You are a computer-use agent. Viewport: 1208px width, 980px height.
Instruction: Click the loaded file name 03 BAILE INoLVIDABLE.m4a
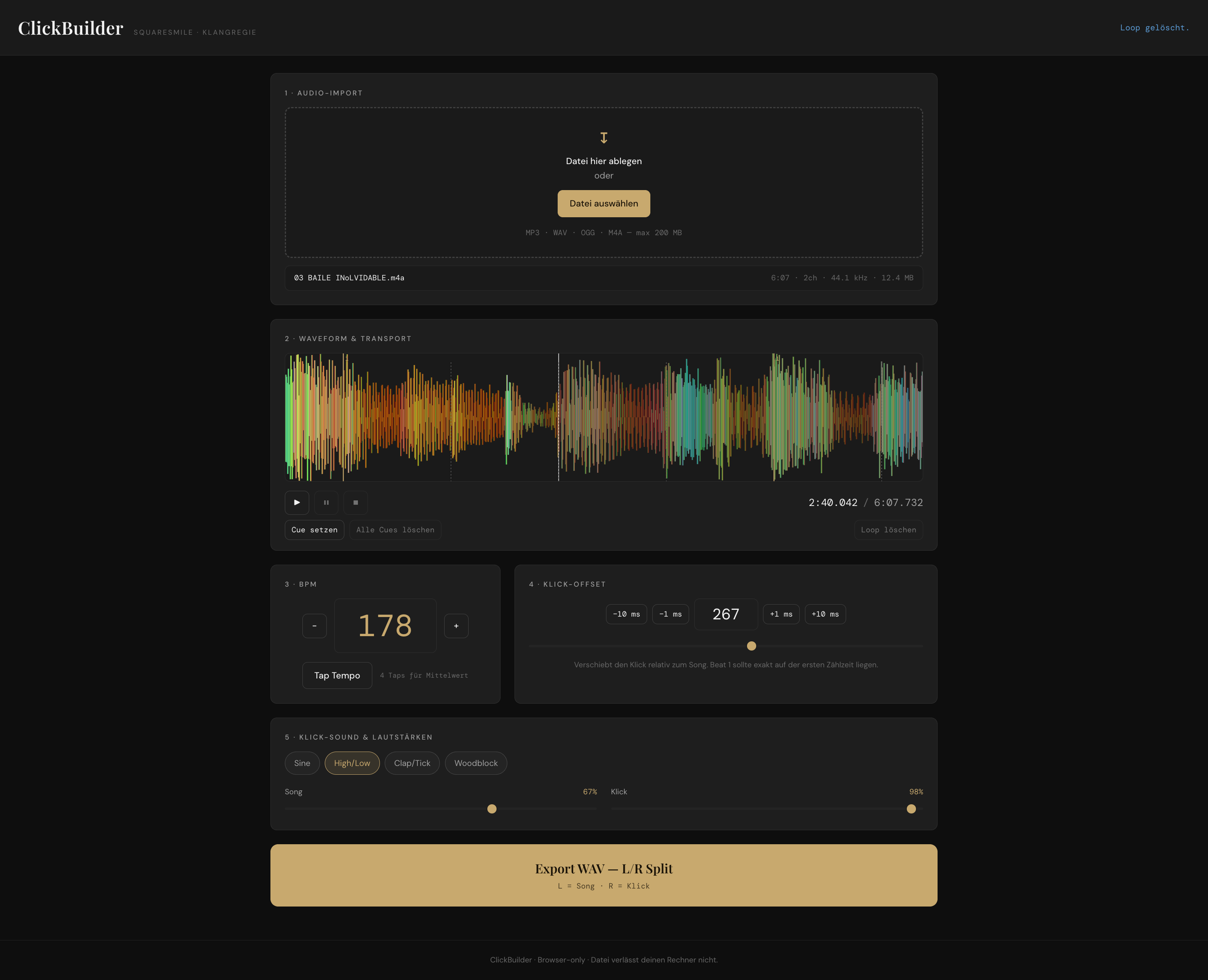349,278
